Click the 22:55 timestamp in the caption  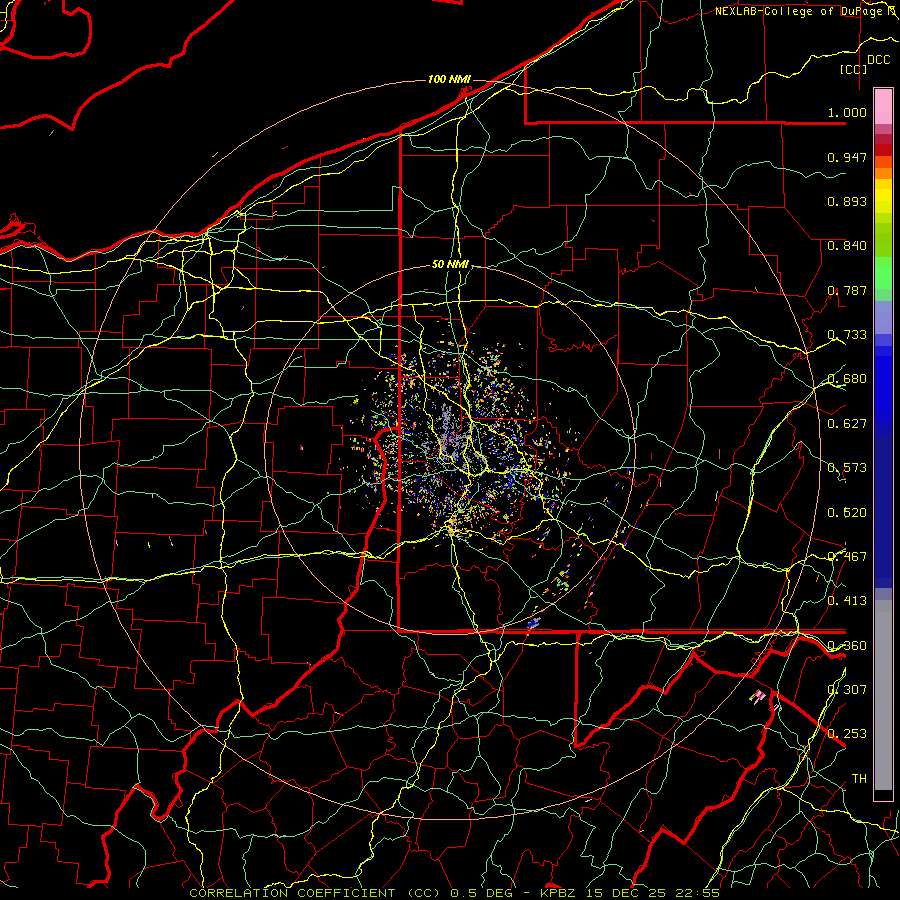pos(699,893)
